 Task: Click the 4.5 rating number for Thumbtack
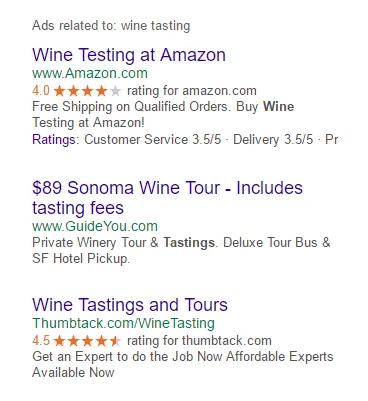coord(41,341)
